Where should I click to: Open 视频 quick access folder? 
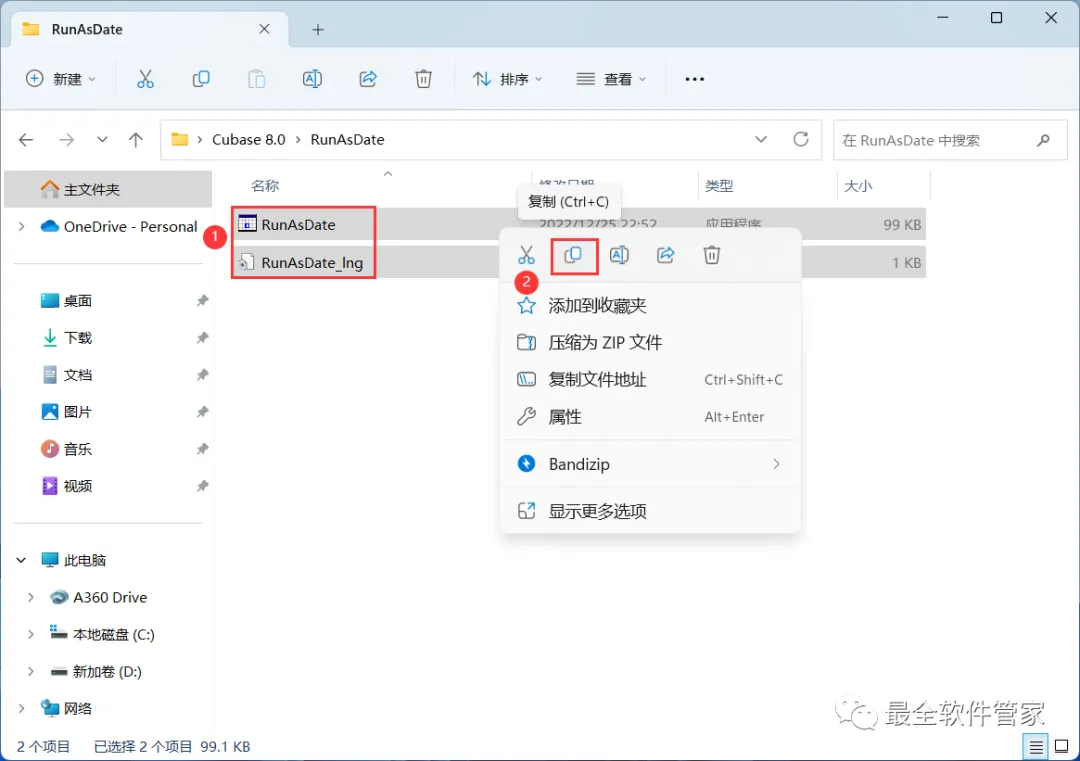coord(77,486)
